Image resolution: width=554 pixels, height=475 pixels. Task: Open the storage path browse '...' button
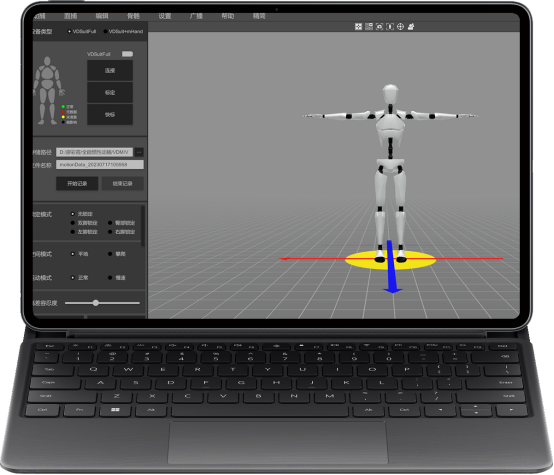(x=139, y=152)
